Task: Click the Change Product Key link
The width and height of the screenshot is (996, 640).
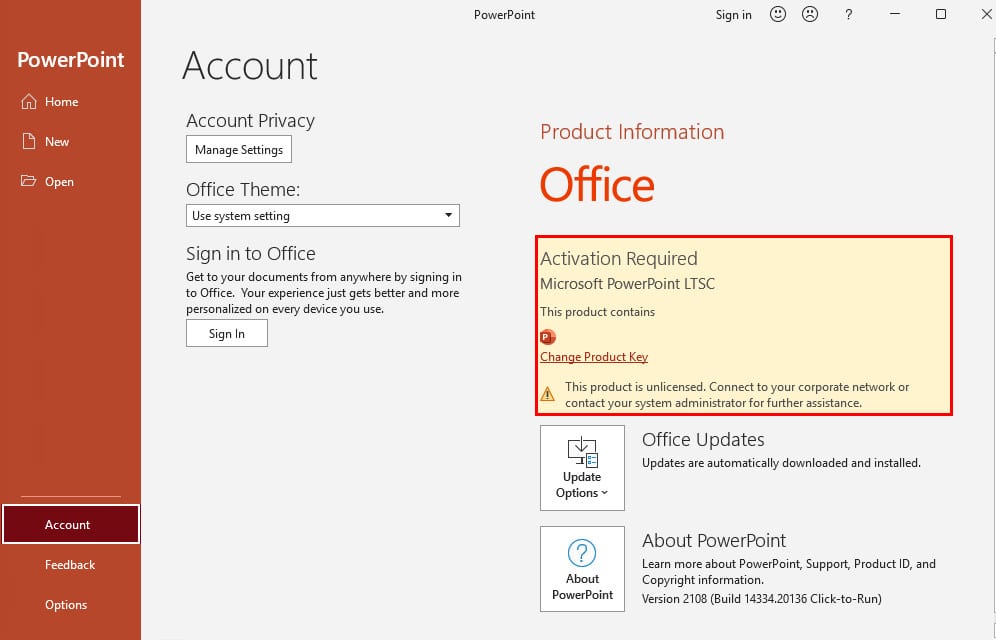Action: [594, 357]
